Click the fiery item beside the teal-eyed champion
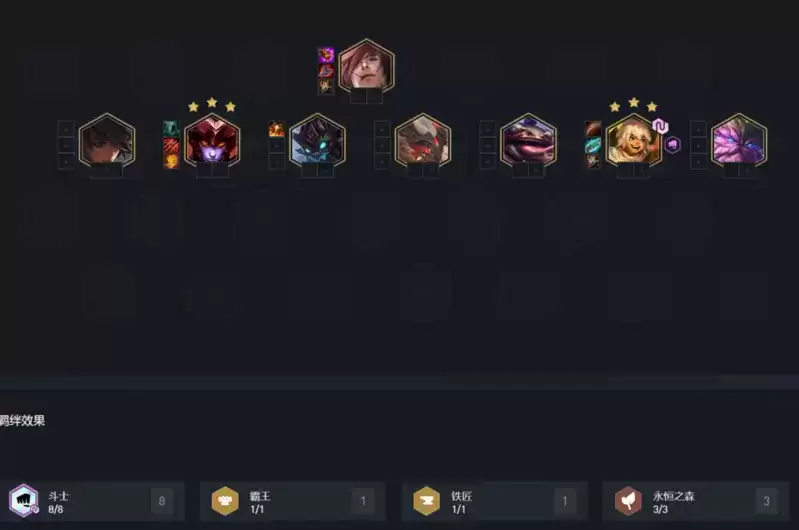799x530 pixels. 277,129
